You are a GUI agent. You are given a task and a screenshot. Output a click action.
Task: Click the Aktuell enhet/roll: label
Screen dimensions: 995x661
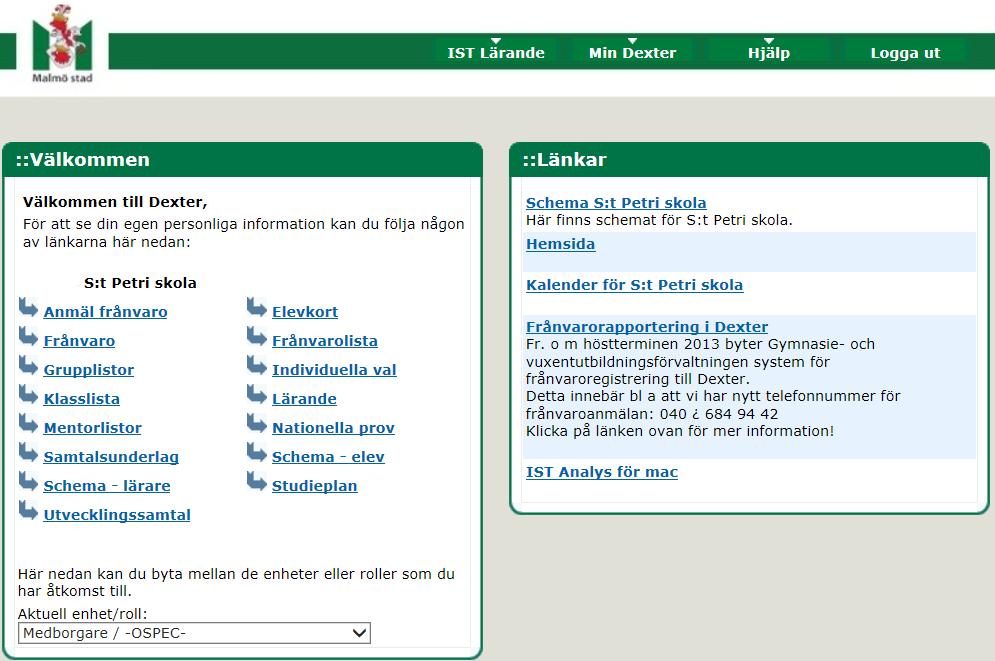[x=82, y=614]
